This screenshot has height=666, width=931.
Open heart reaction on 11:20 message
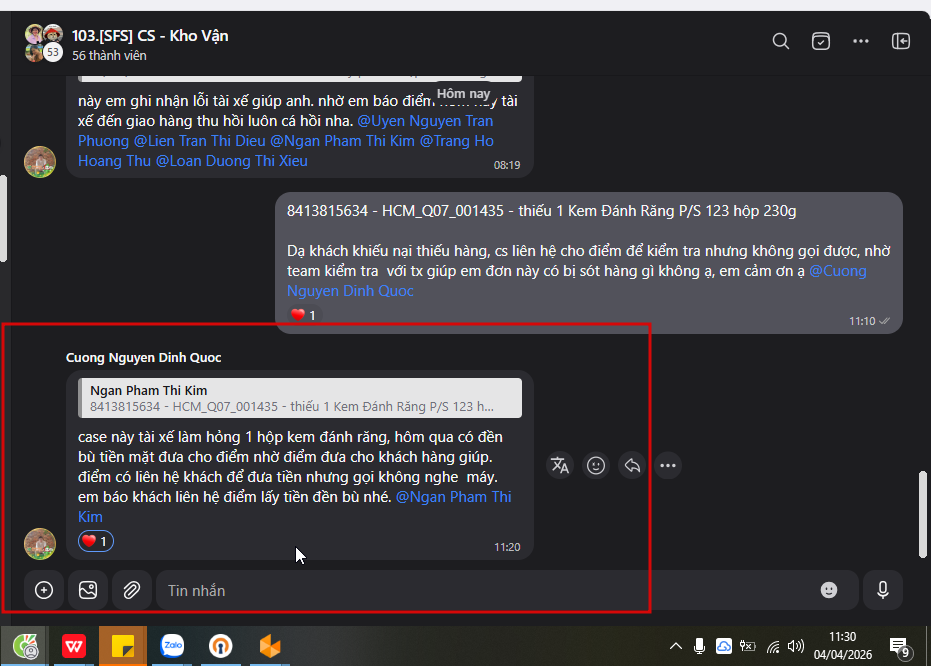pyautogui.click(x=96, y=541)
